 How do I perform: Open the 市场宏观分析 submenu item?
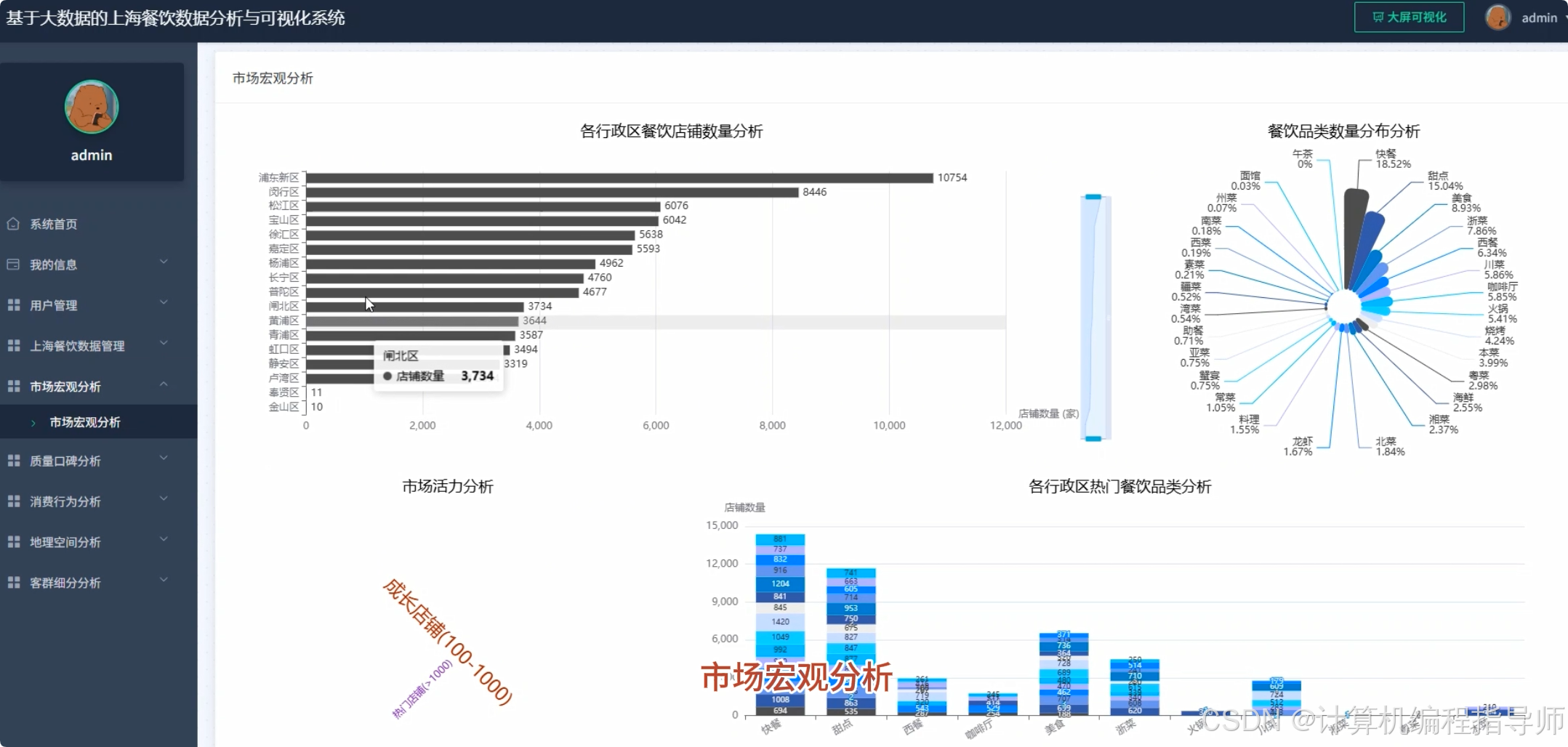(85, 422)
